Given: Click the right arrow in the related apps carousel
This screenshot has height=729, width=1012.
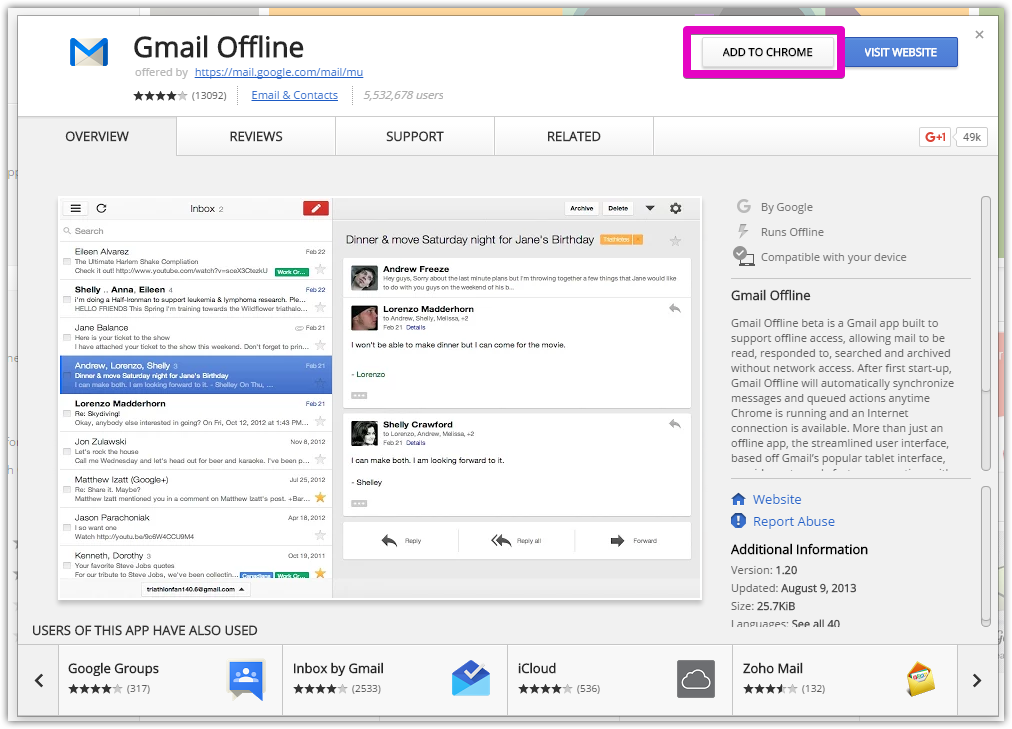Looking at the screenshot, I should 977,679.
